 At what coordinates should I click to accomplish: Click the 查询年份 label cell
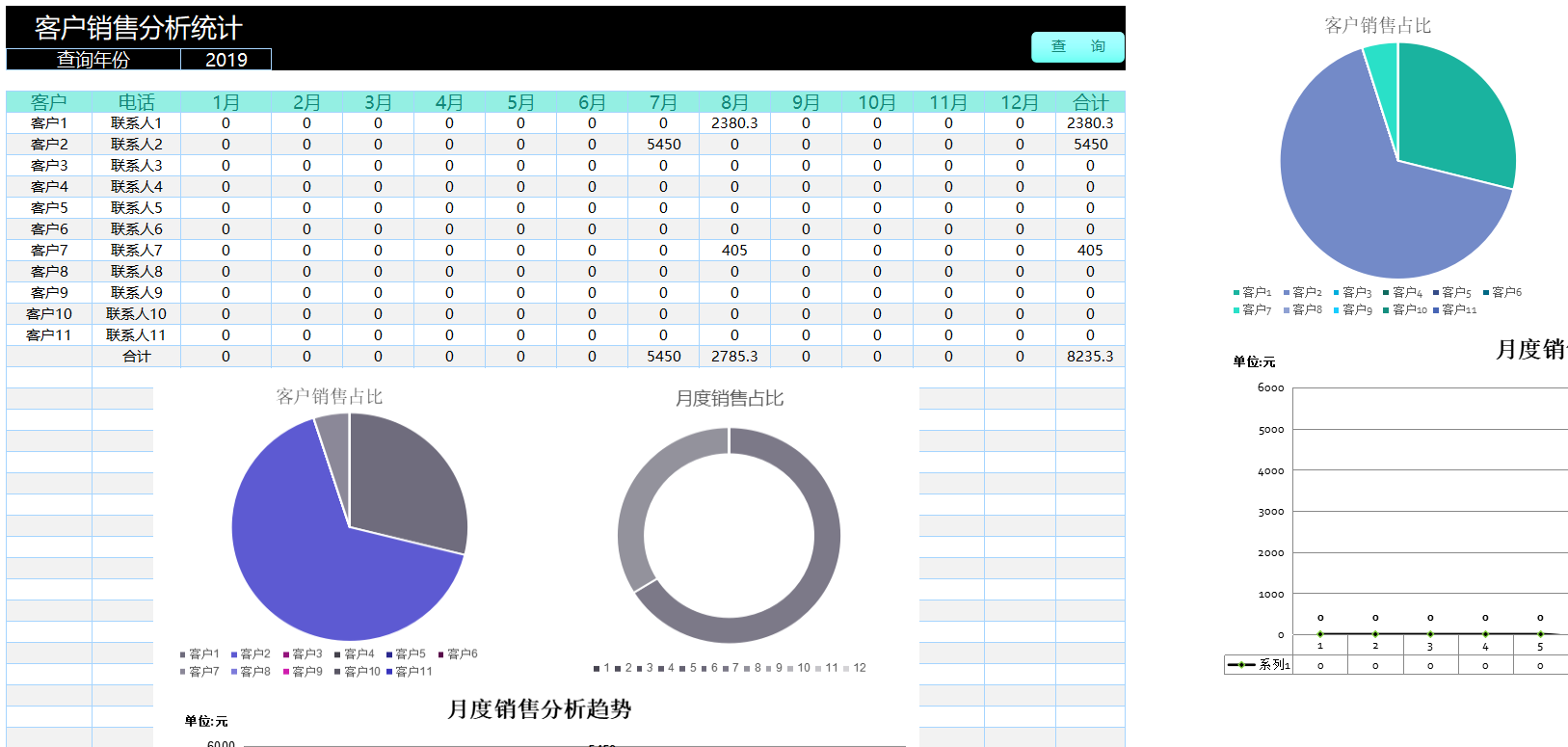click(93, 60)
